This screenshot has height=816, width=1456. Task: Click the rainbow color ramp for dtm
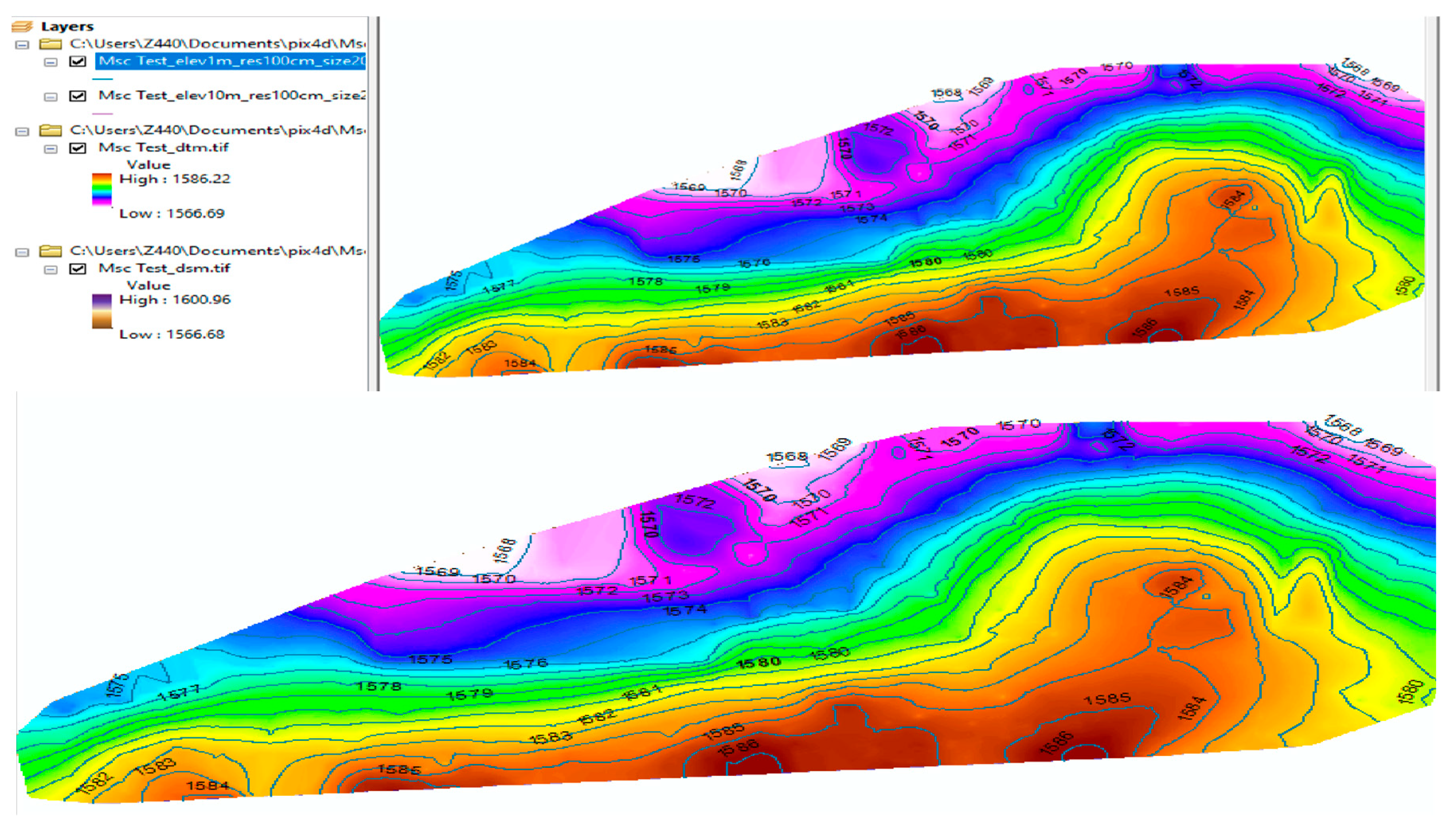click(102, 189)
